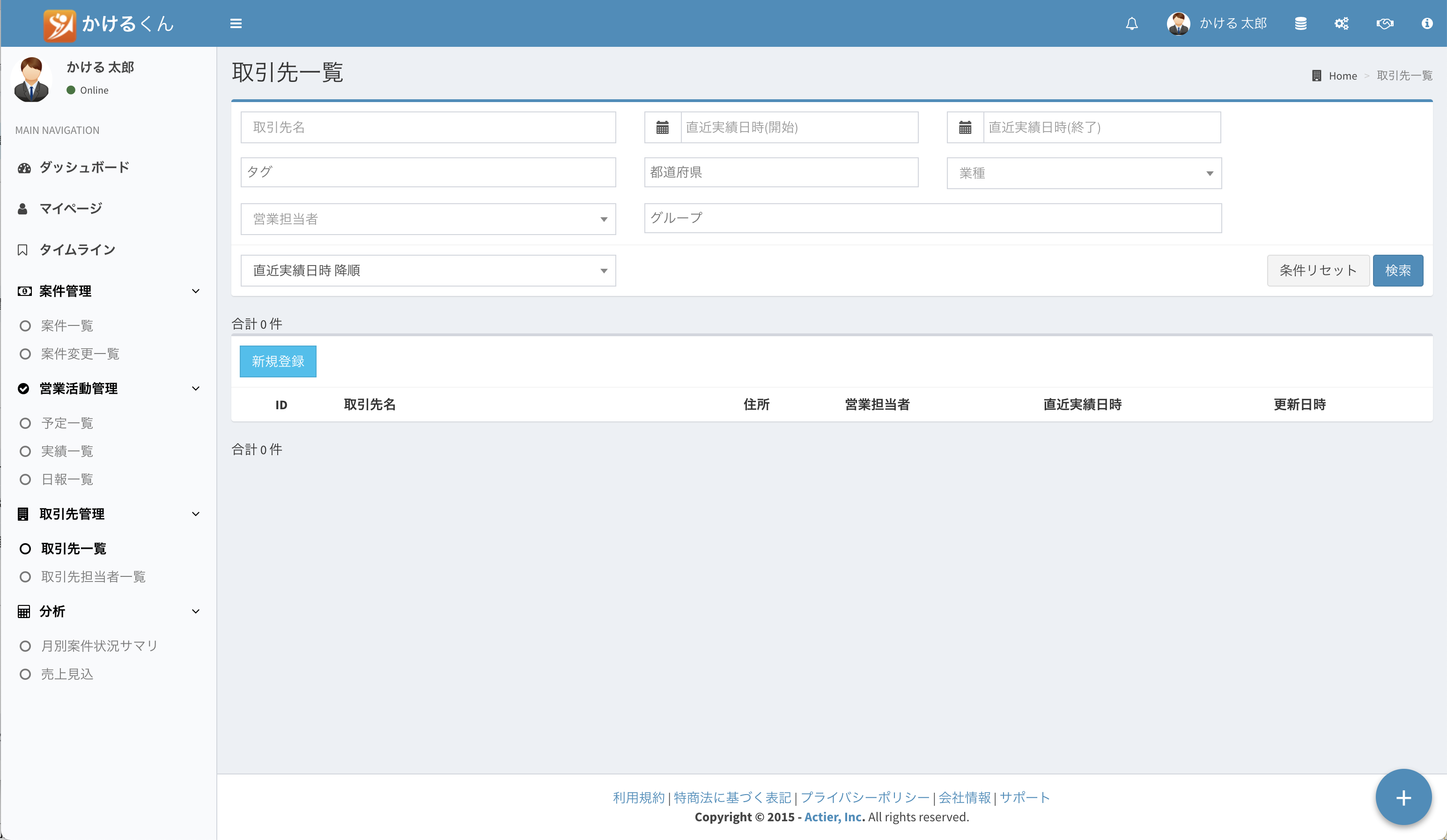Collapse 分析 section chevron
The height and width of the screenshot is (840, 1447).
pyautogui.click(x=196, y=612)
